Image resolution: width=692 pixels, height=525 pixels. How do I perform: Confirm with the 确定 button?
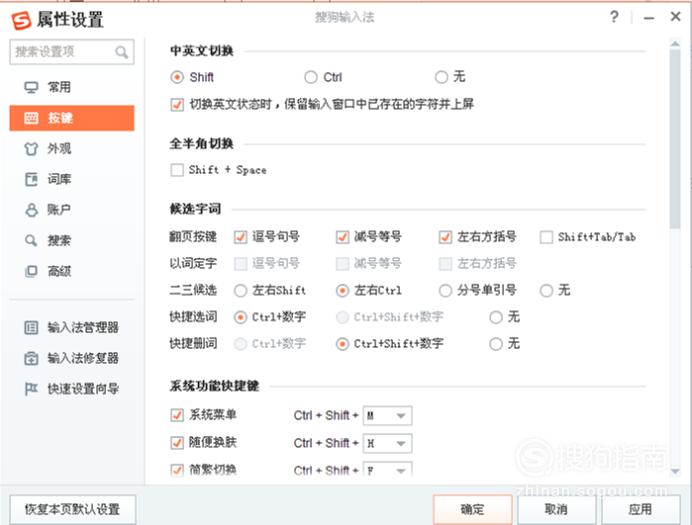coord(473,509)
